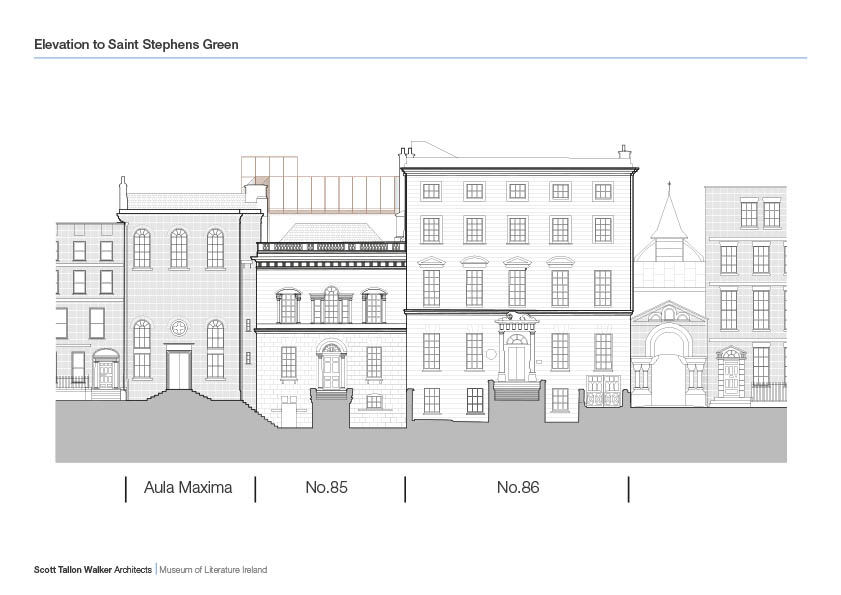This screenshot has width=841, height=595.
Task: Click the pointed spire right of No.86
Action: (x=669, y=212)
